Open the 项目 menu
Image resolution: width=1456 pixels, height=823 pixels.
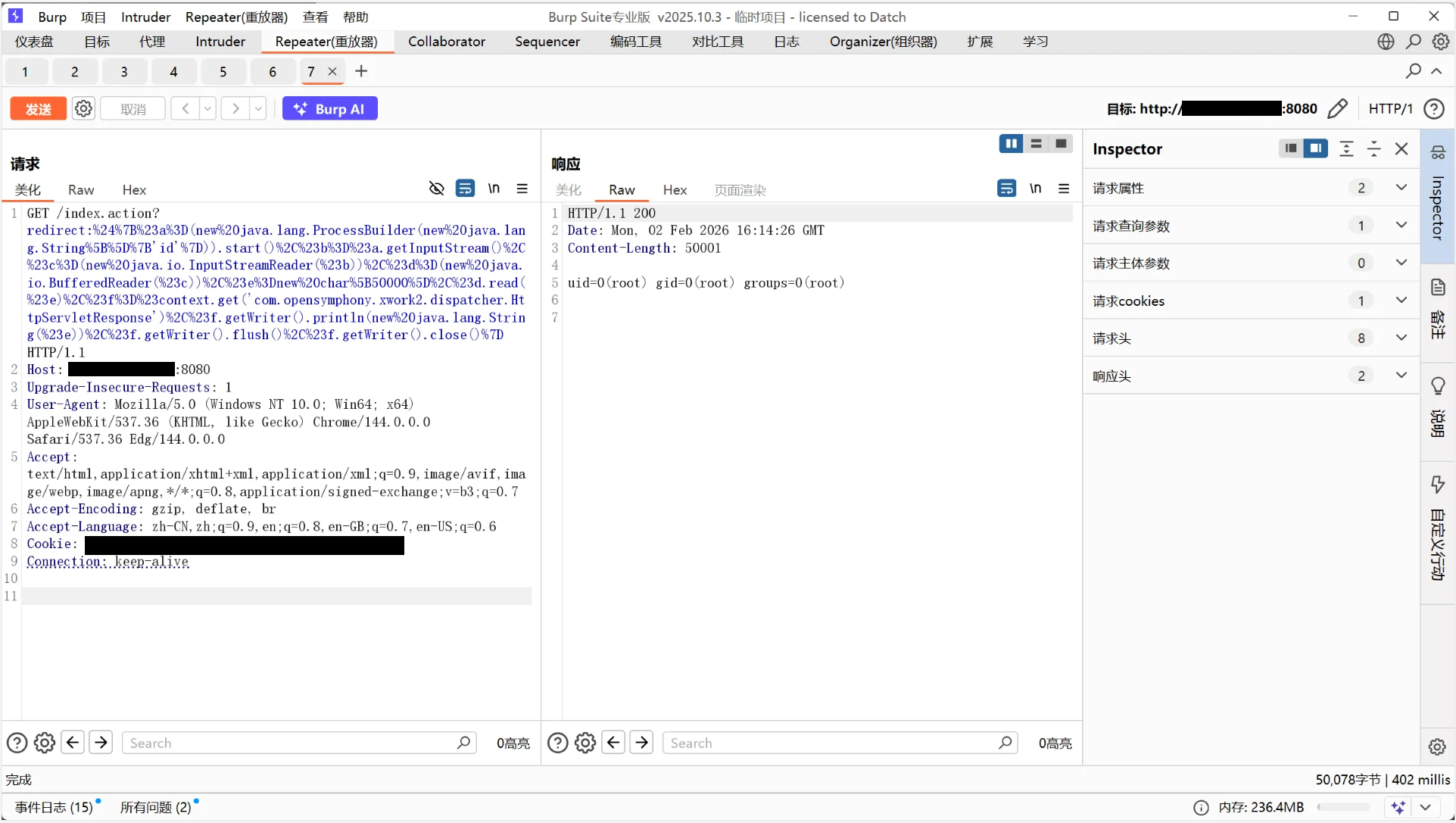tap(93, 17)
